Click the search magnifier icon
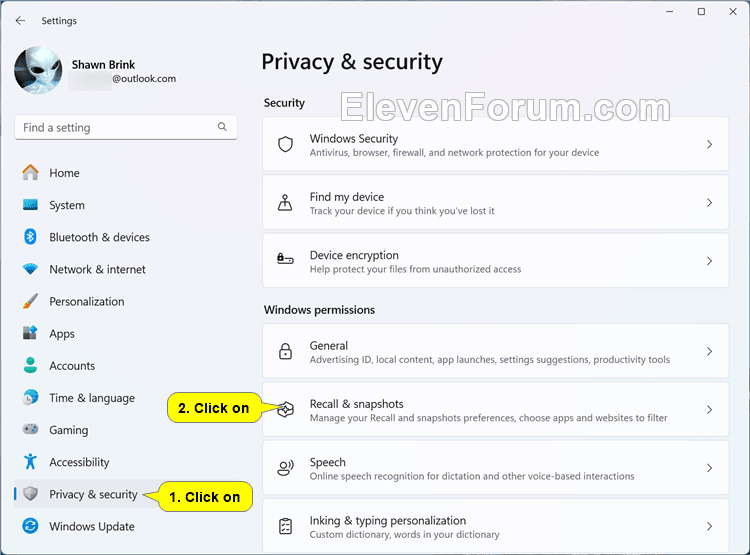 click(x=222, y=127)
